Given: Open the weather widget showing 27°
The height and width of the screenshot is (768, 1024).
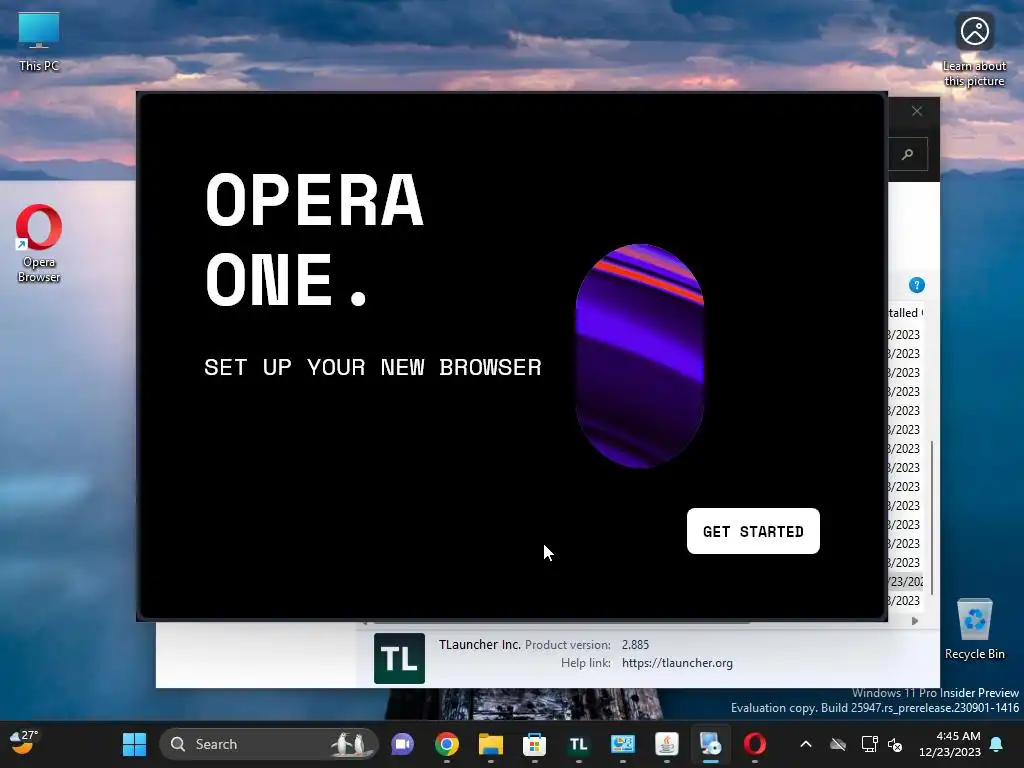Looking at the screenshot, I should tap(24, 743).
